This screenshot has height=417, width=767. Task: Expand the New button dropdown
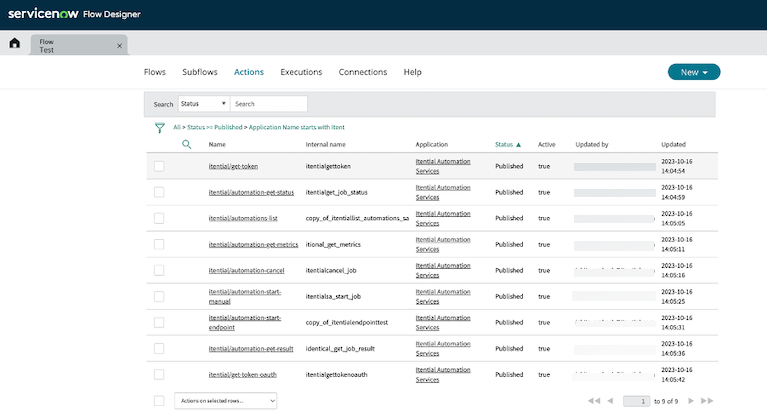click(x=693, y=72)
